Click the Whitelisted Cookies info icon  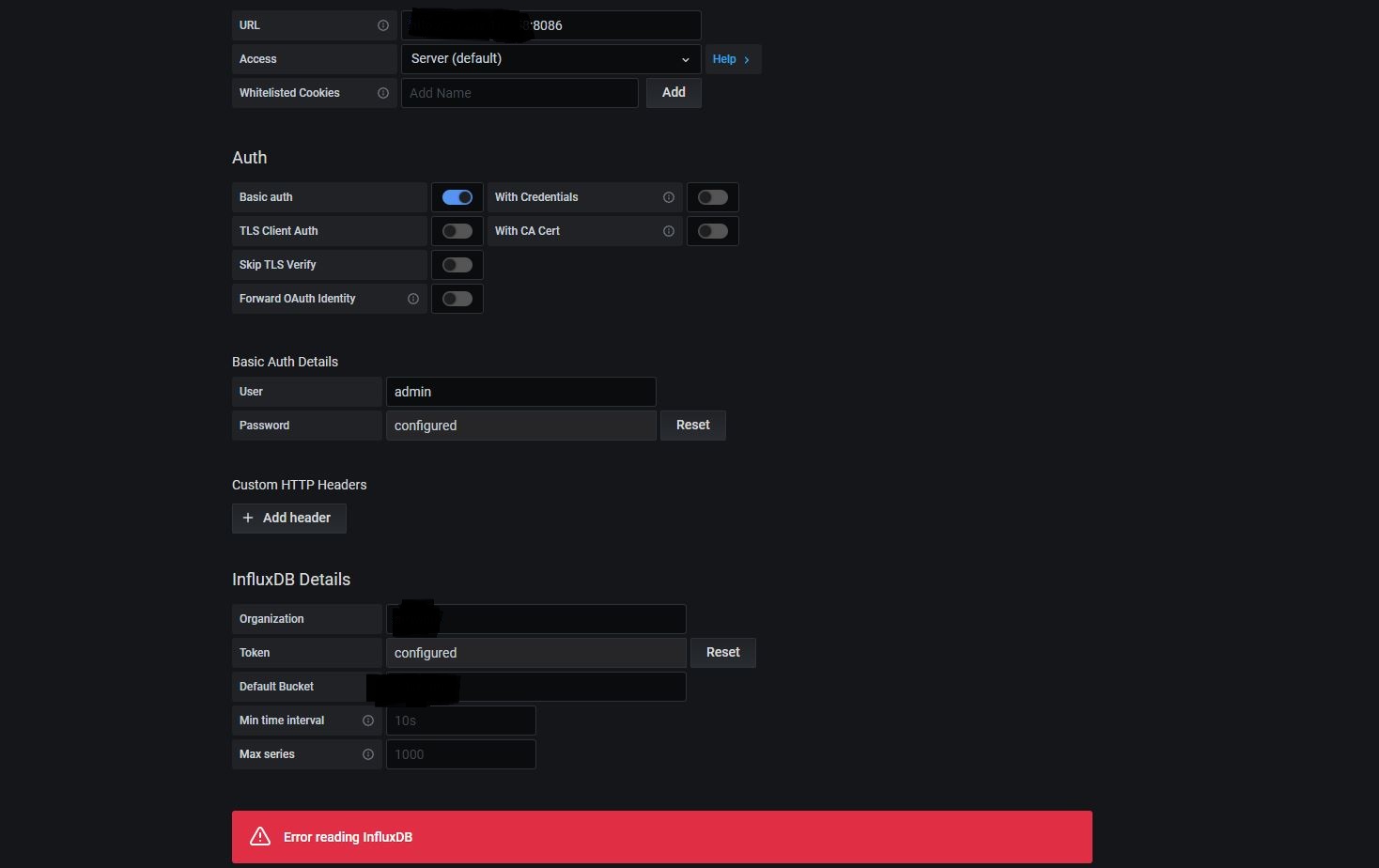click(x=382, y=93)
